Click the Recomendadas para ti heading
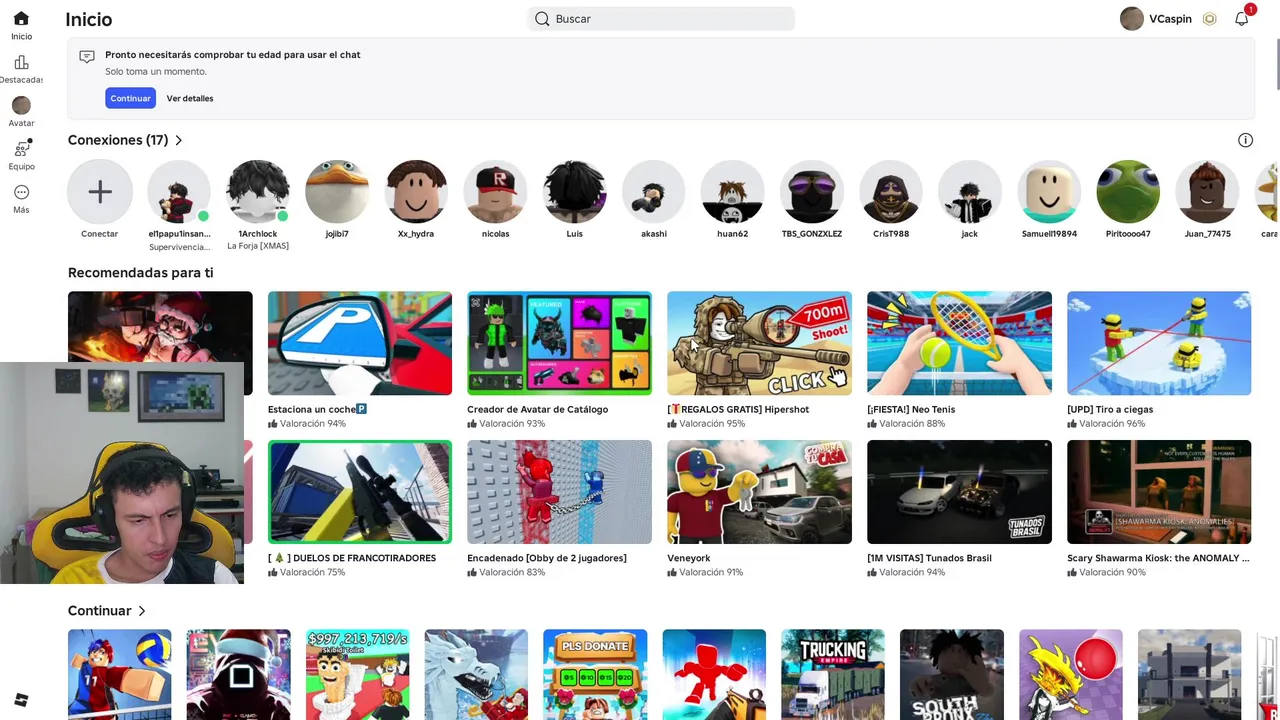The width and height of the screenshot is (1280, 720). (140, 272)
